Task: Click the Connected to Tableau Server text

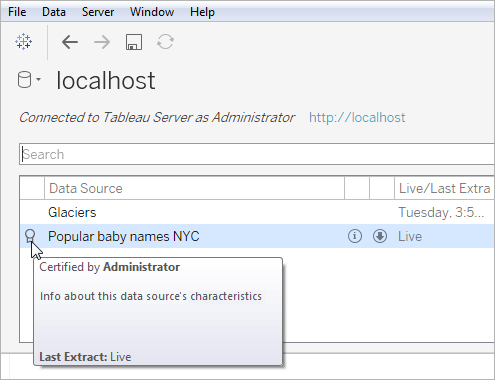Action: 157,117
